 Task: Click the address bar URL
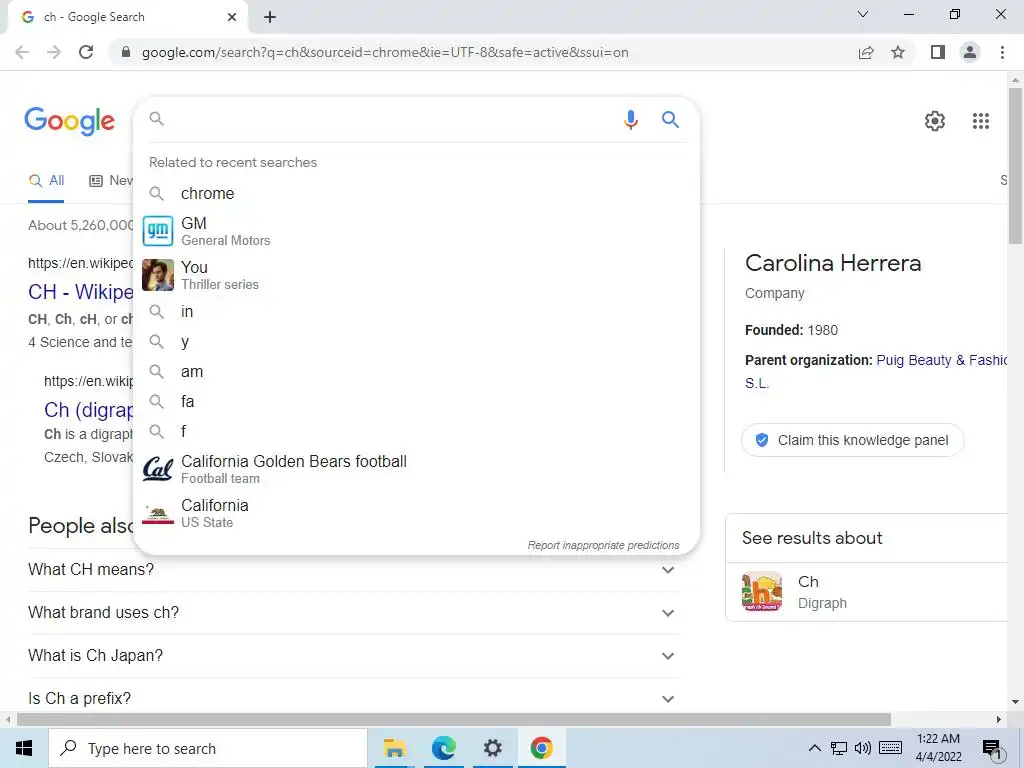point(385,52)
